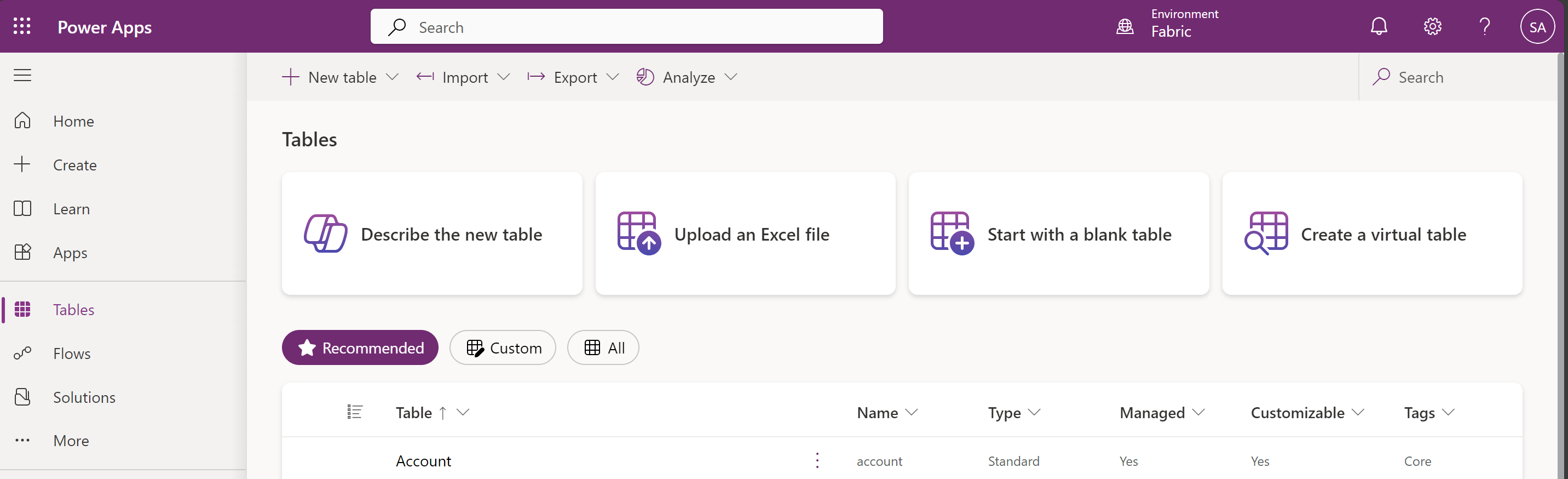
Task: Go to Solutions in the sidebar
Action: tap(84, 397)
